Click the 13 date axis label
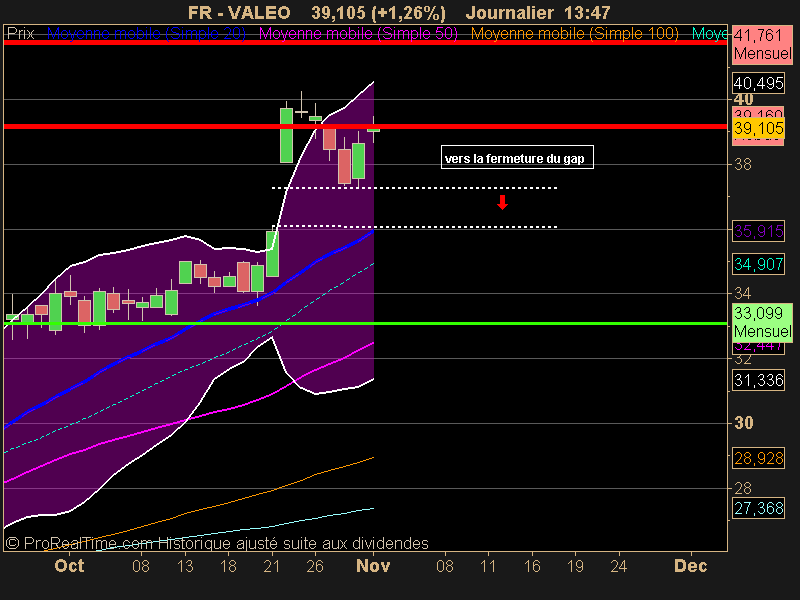The width and height of the screenshot is (800, 600). tap(185, 566)
